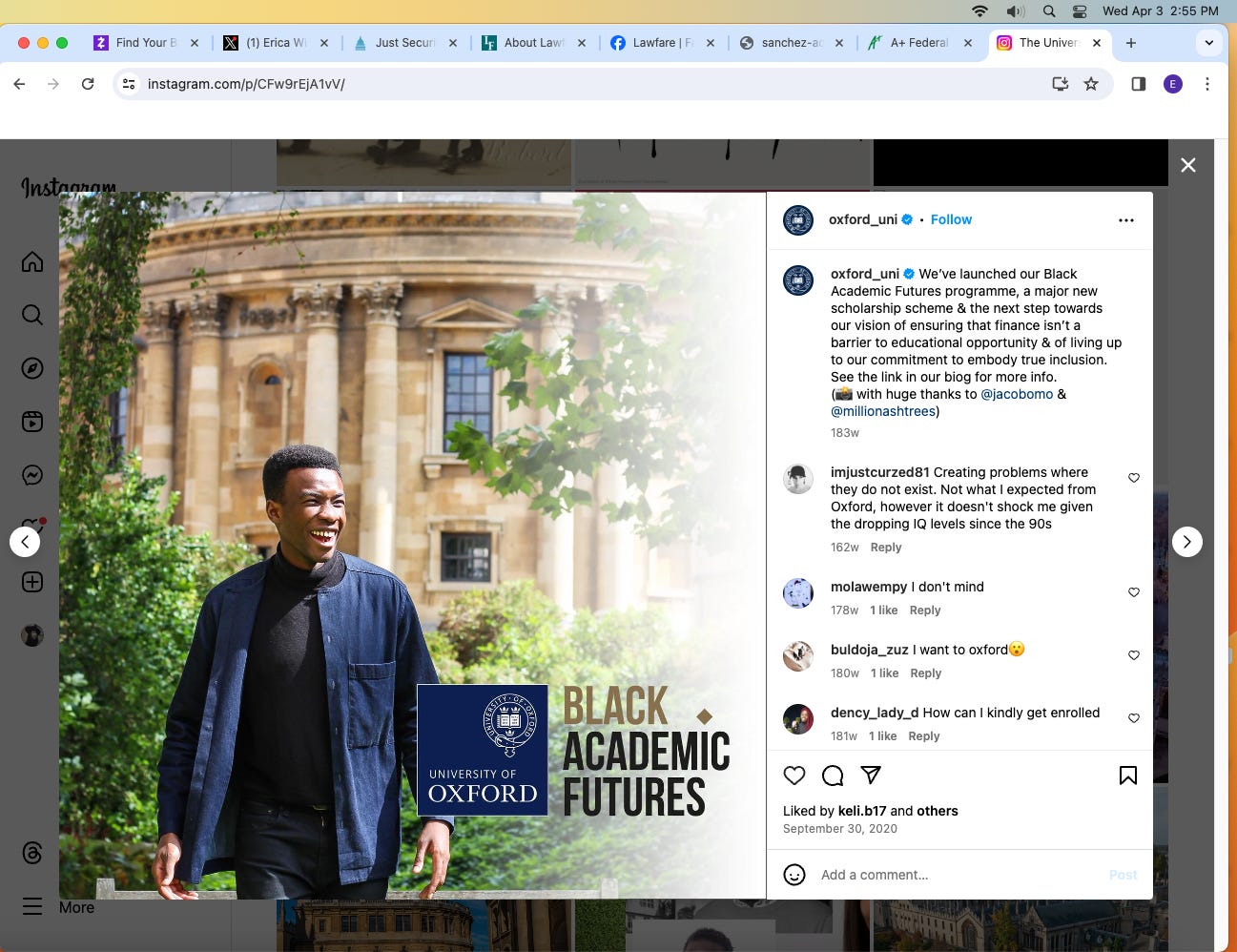The width and height of the screenshot is (1237, 952).
Task: Go forward in browser history
Action: (x=53, y=84)
